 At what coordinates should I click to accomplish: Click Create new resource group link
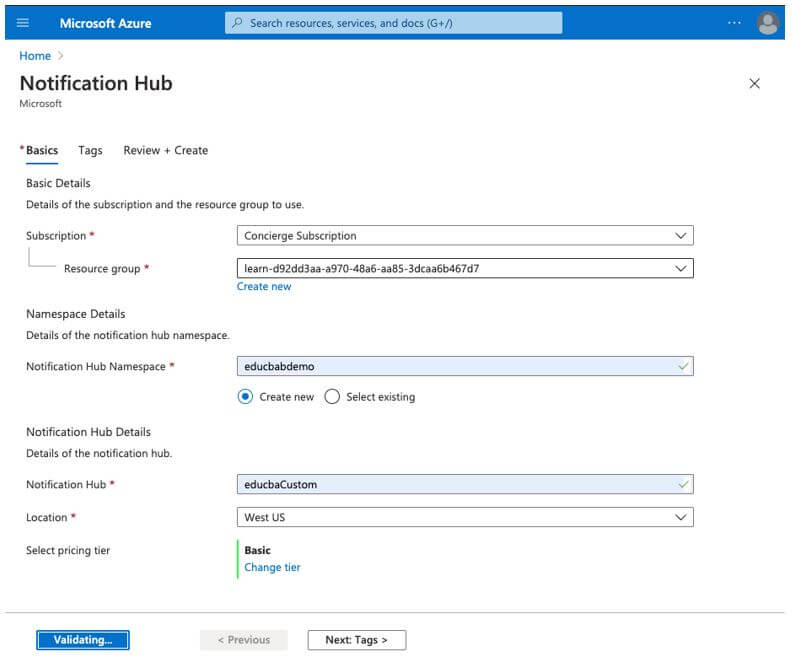click(264, 286)
